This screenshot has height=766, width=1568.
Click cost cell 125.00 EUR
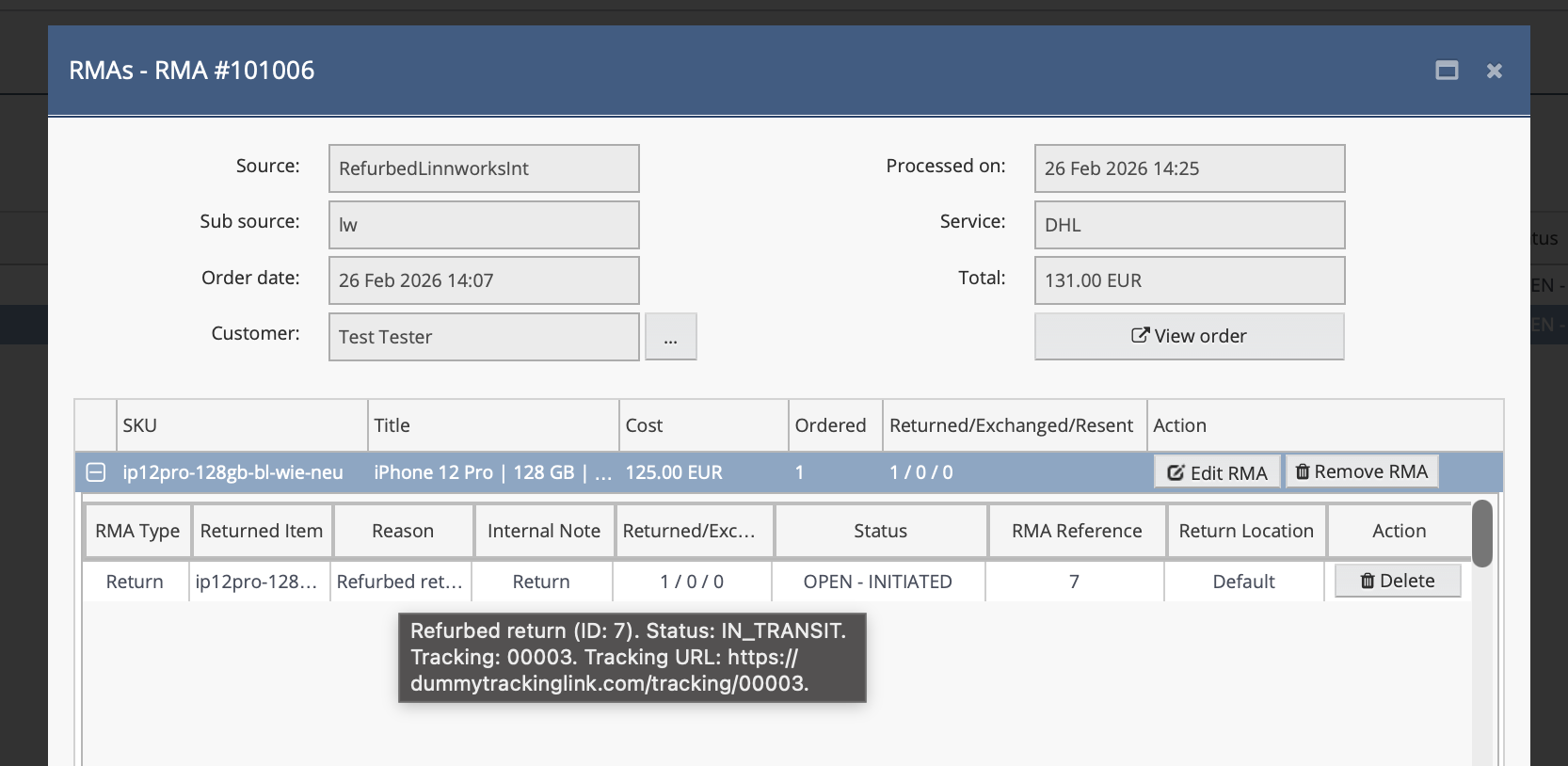[704, 472]
